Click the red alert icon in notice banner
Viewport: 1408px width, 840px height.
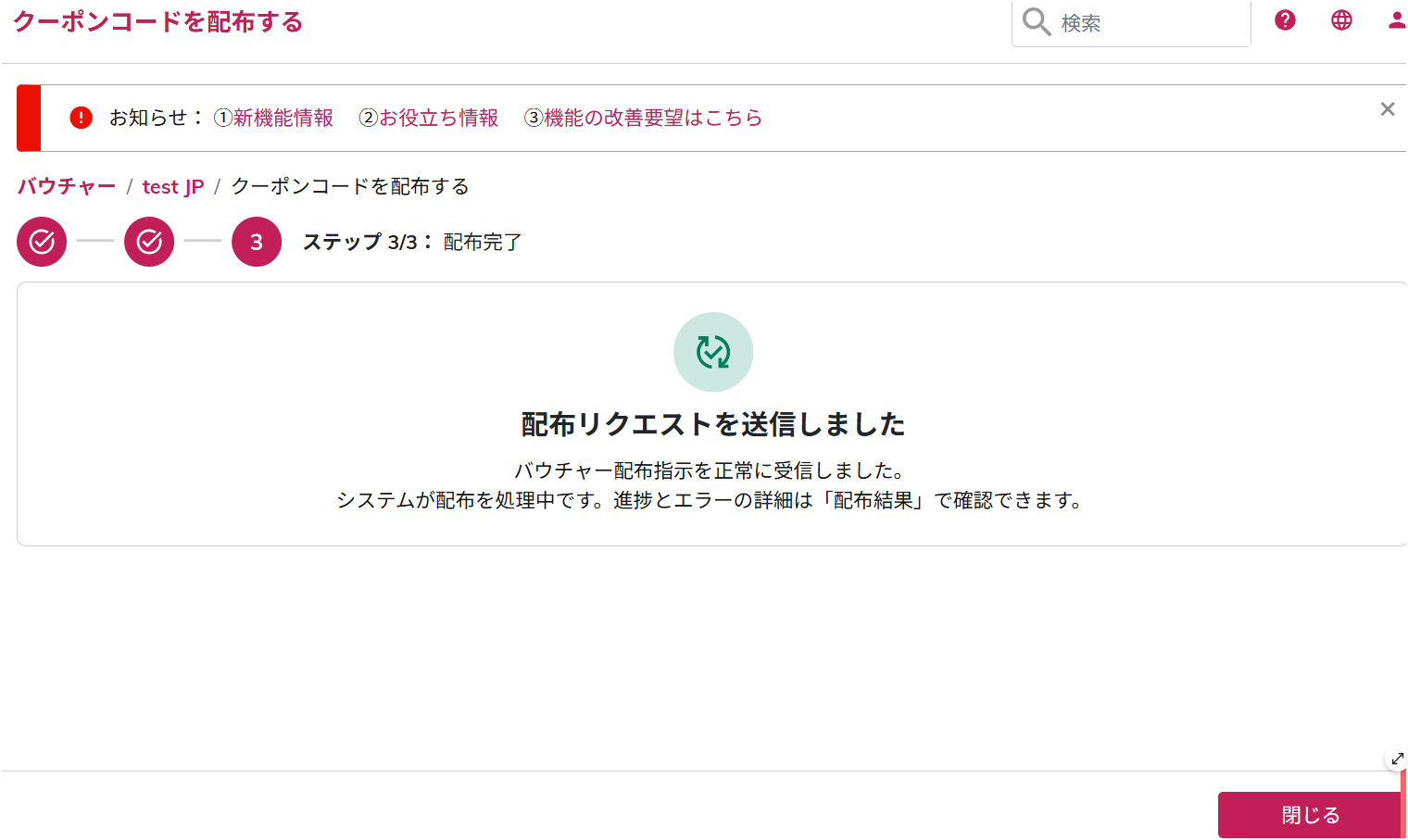click(82, 118)
